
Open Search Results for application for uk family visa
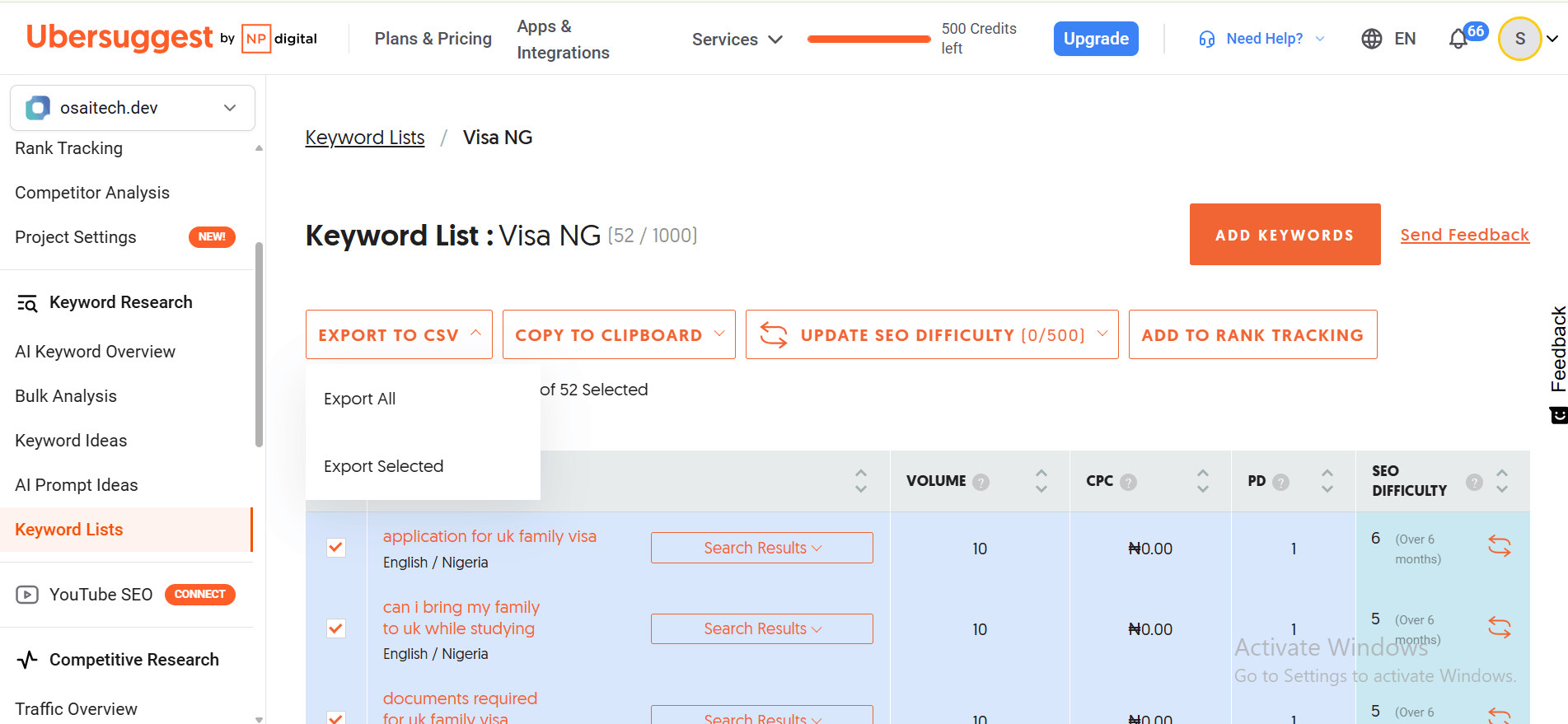click(x=762, y=548)
